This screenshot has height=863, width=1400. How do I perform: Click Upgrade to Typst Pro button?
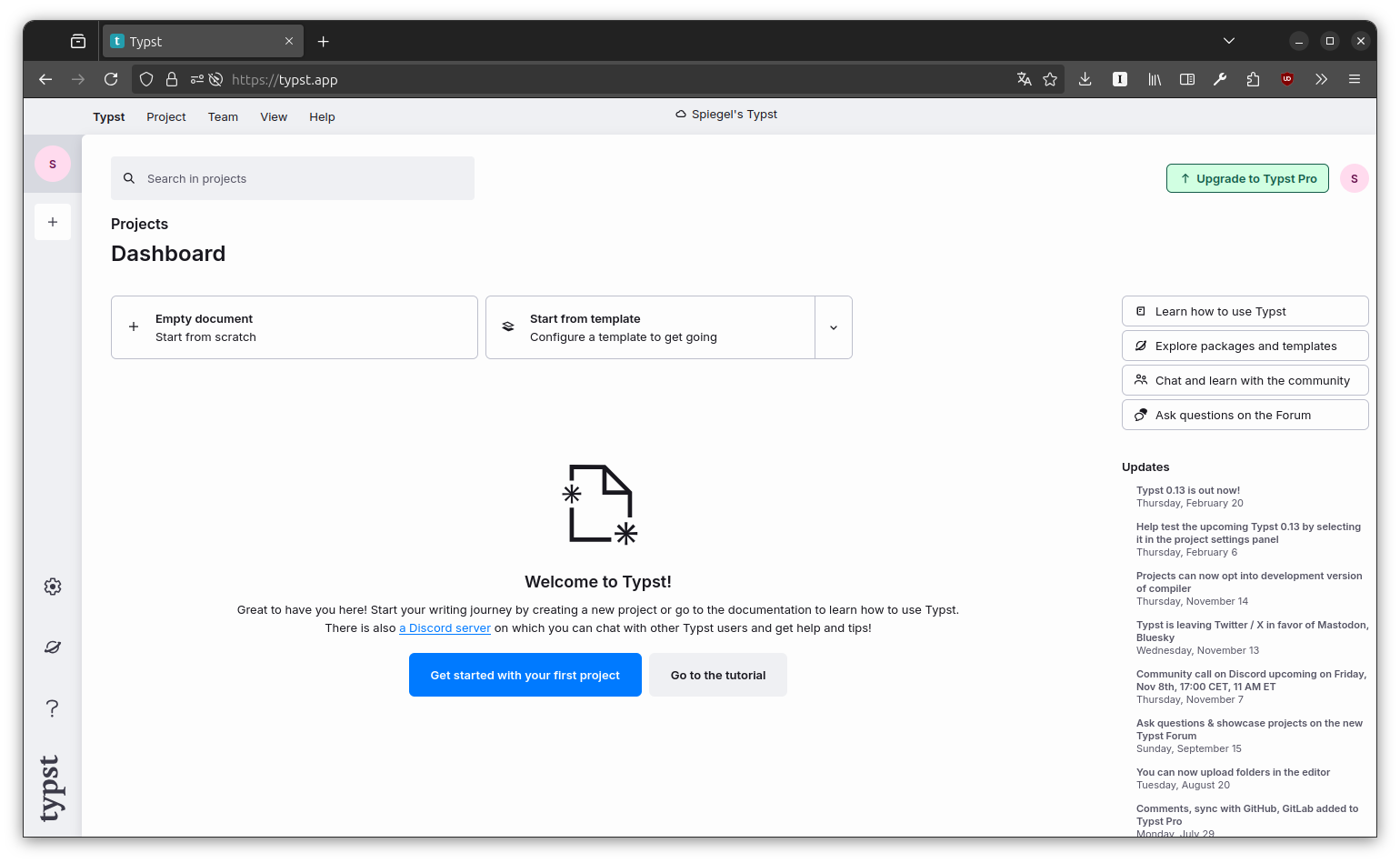pyautogui.click(x=1247, y=178)
